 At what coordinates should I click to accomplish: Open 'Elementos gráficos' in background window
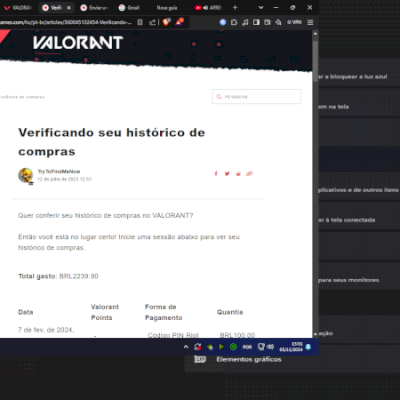coord(249,359)
